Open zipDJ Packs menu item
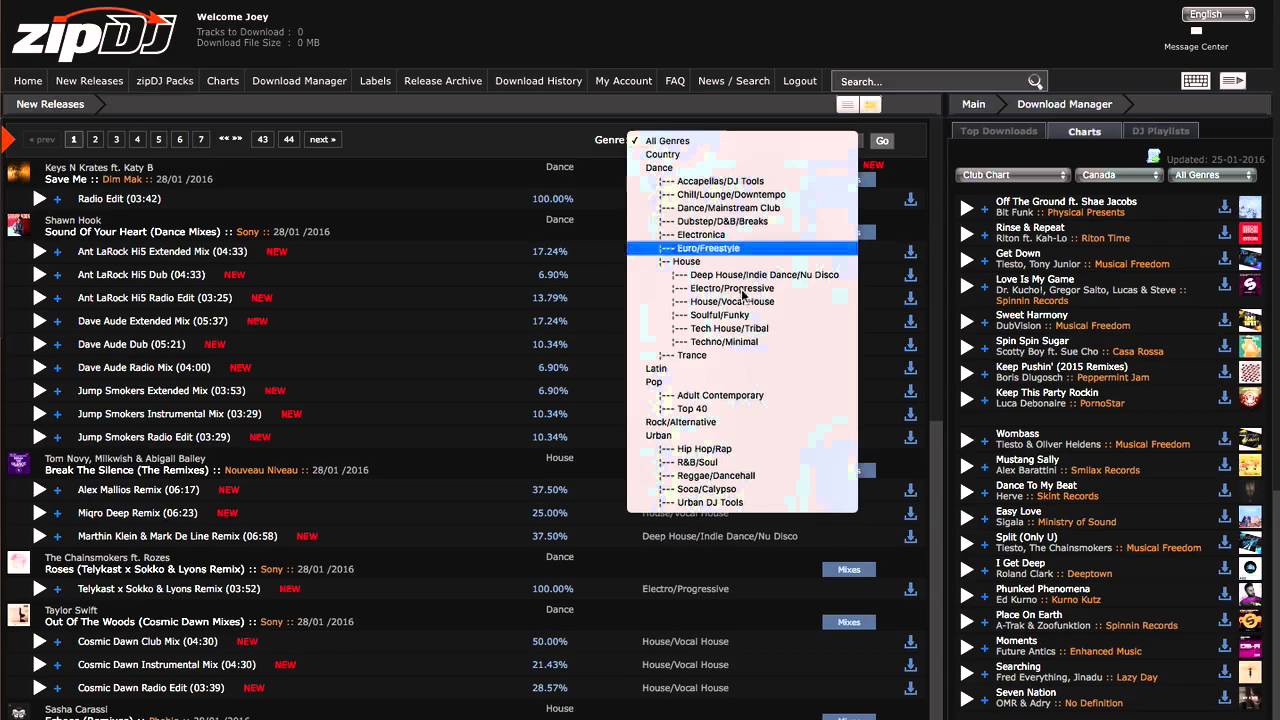1280x720 pixels. point(165,81)
